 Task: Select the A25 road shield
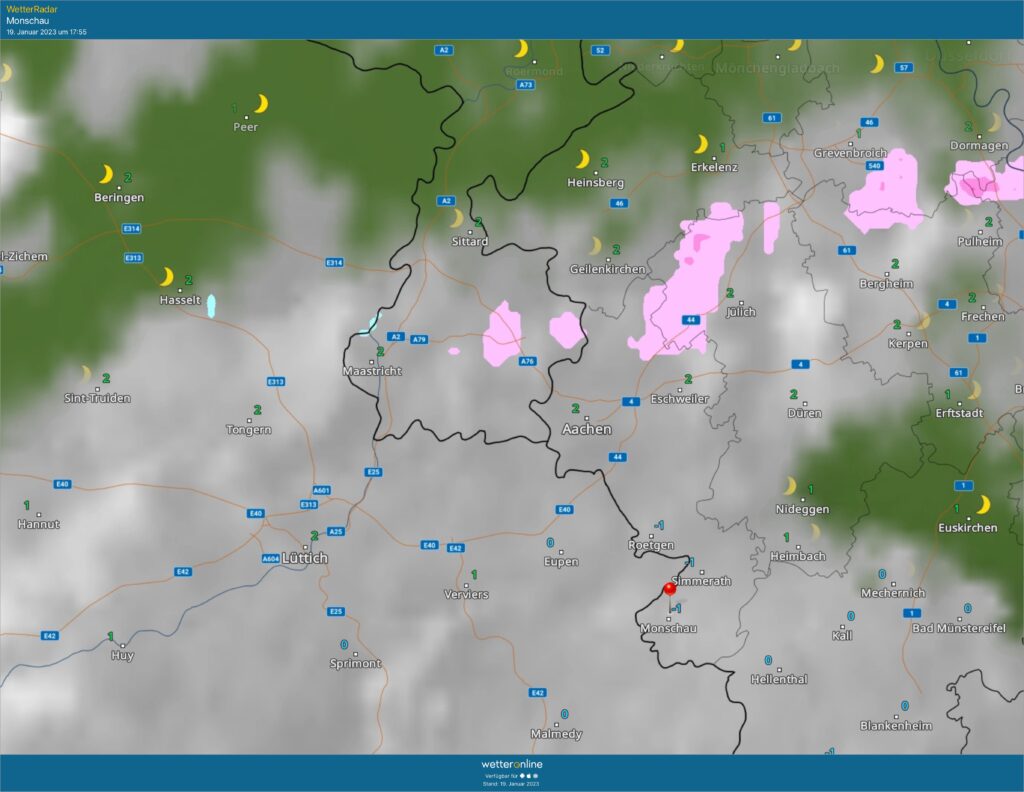click(x=336, y=531)
